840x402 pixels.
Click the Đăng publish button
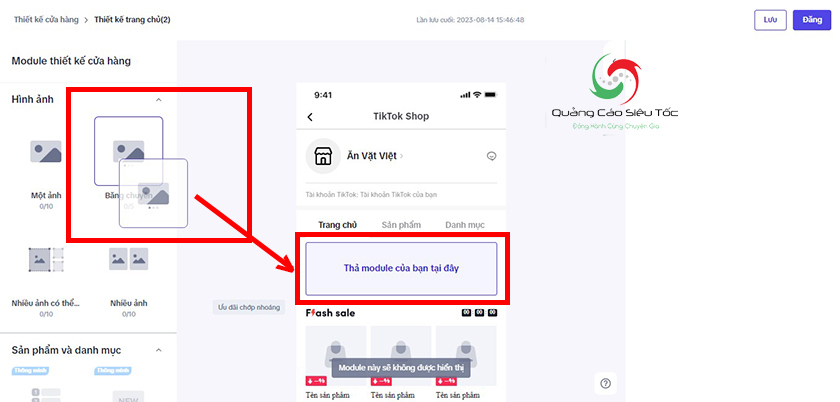(x=812, y=20)
